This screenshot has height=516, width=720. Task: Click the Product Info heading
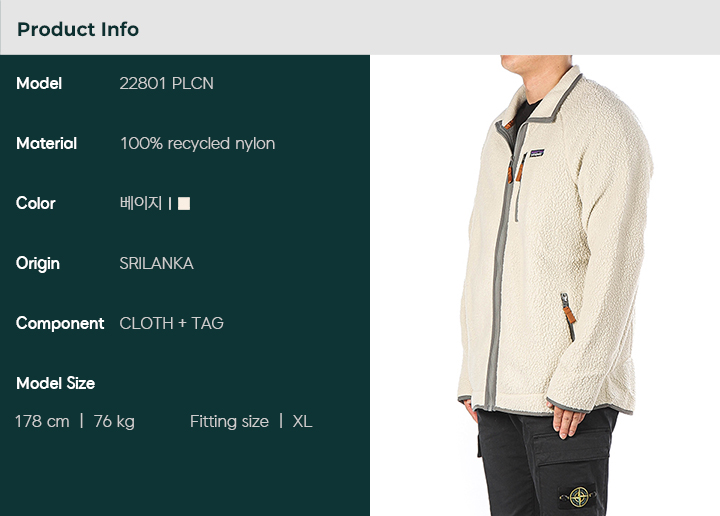coord(78,29)
